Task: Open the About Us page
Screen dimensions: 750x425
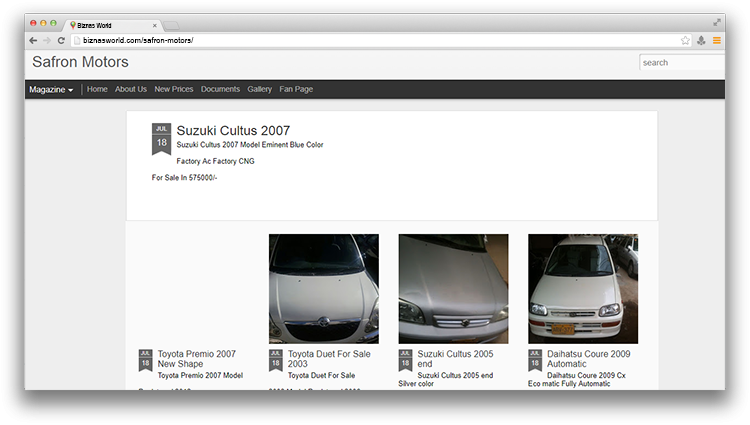Action: click(131, 90)
